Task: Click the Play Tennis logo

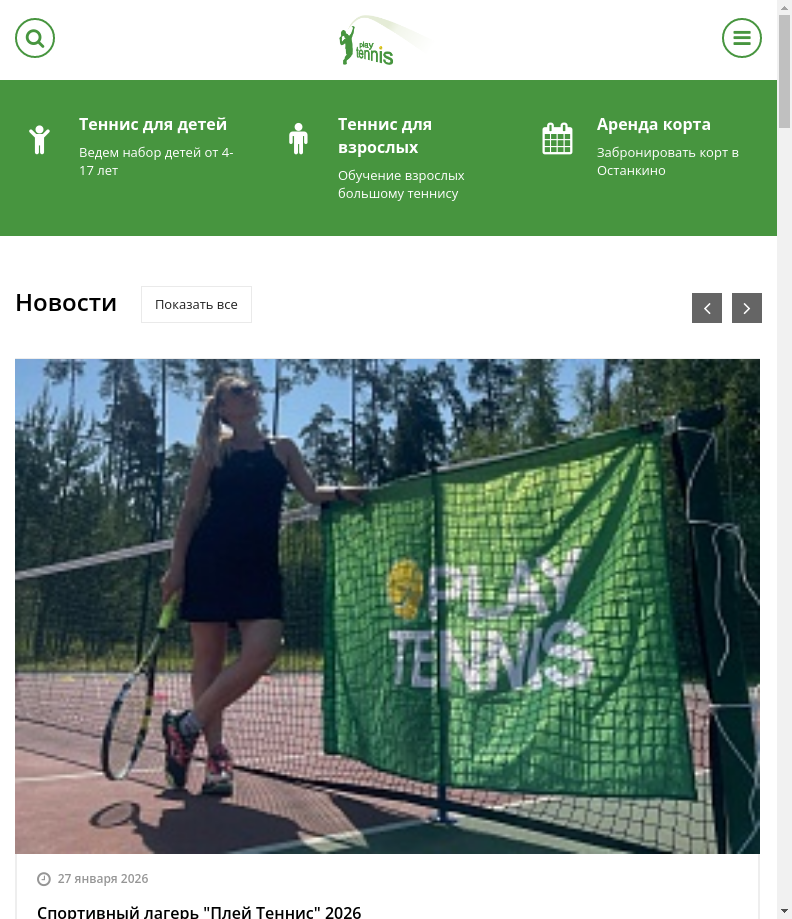Action: point(383,40)
